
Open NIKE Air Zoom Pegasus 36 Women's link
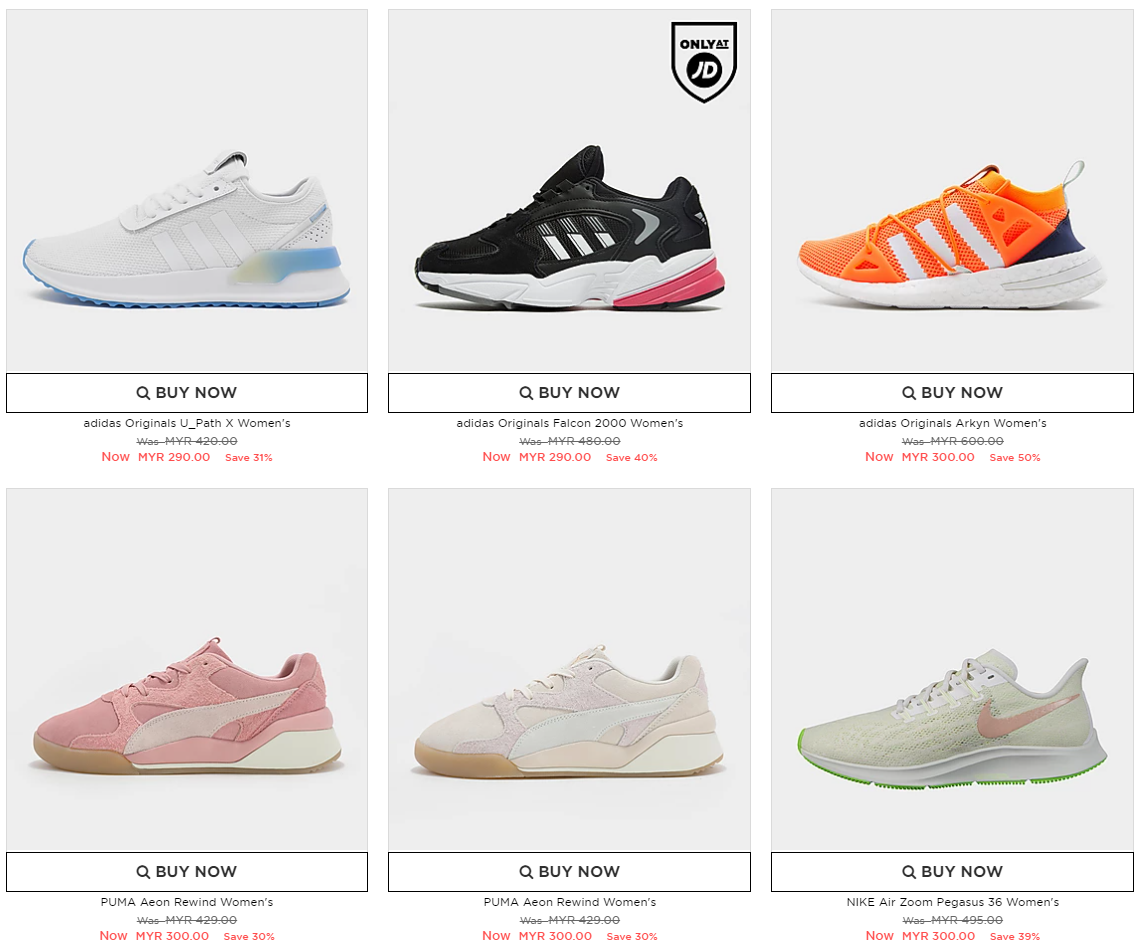(953, 902)
